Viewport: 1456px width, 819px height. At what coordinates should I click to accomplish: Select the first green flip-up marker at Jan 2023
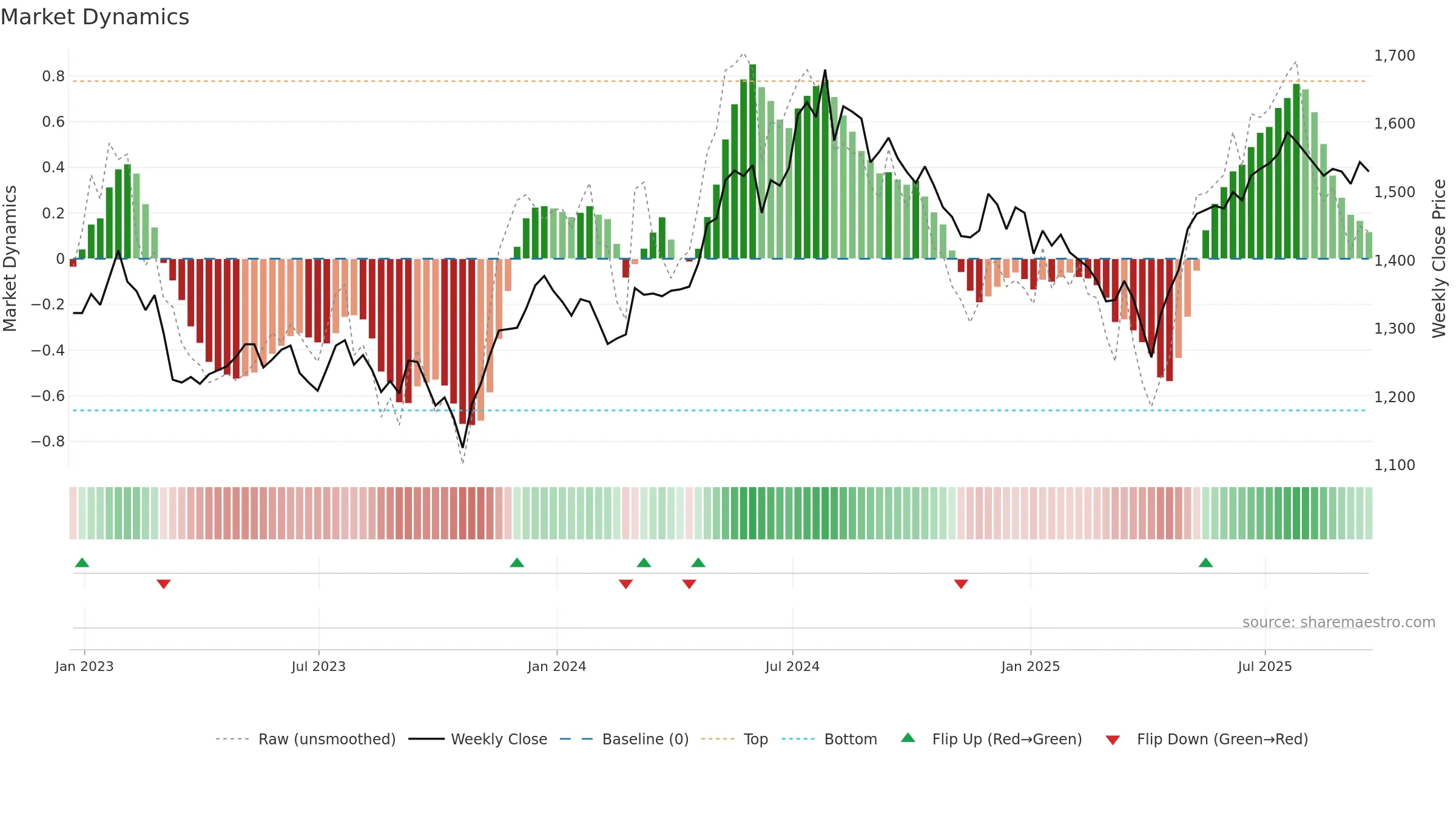point(83,562)
